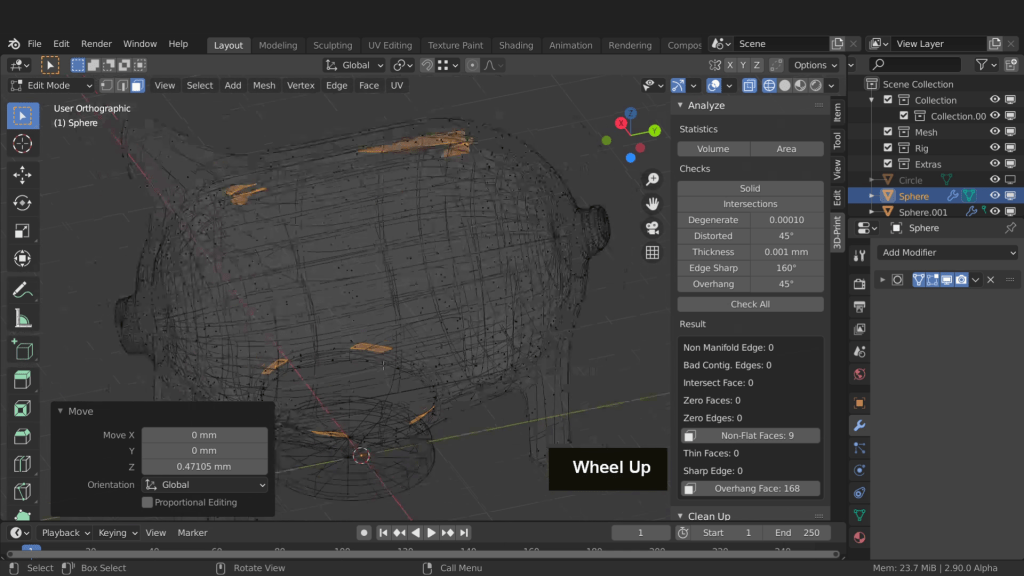The width and height of the screenshot is (1024, 576).
Task: Open the Orientation Global dropdown
Action: (205, 485)
